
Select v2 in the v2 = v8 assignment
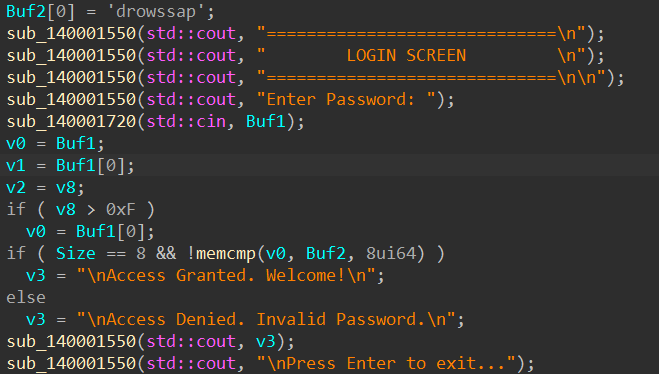point(16,187)
